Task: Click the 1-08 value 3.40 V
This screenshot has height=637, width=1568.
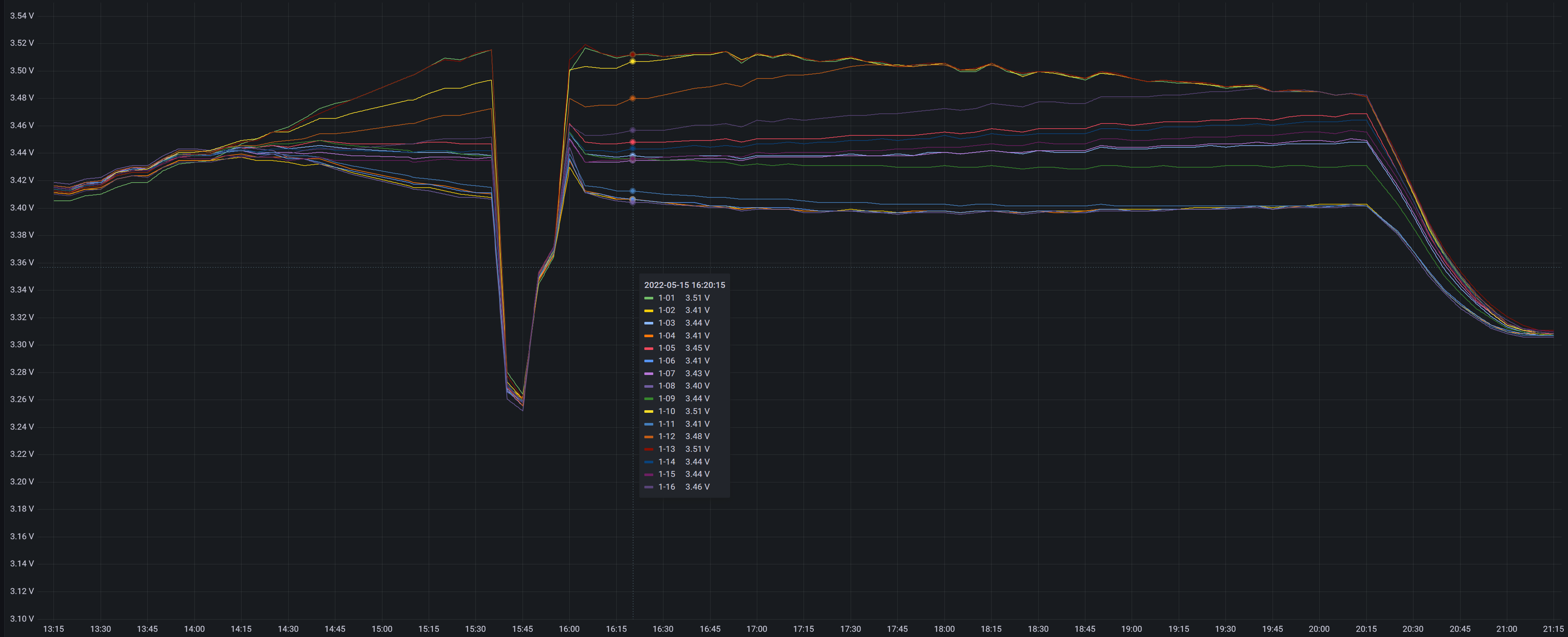Action: [x=697, y=386]
